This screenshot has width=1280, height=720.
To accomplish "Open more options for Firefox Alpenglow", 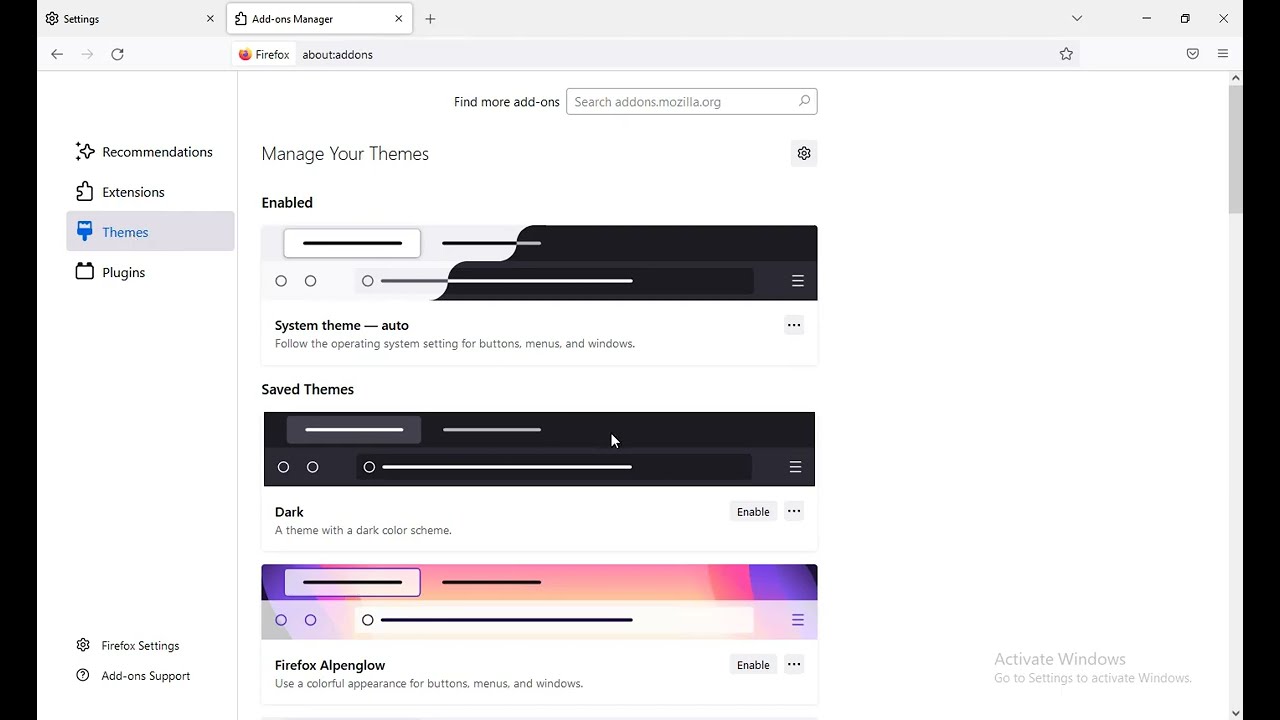I will coord(794,665).
